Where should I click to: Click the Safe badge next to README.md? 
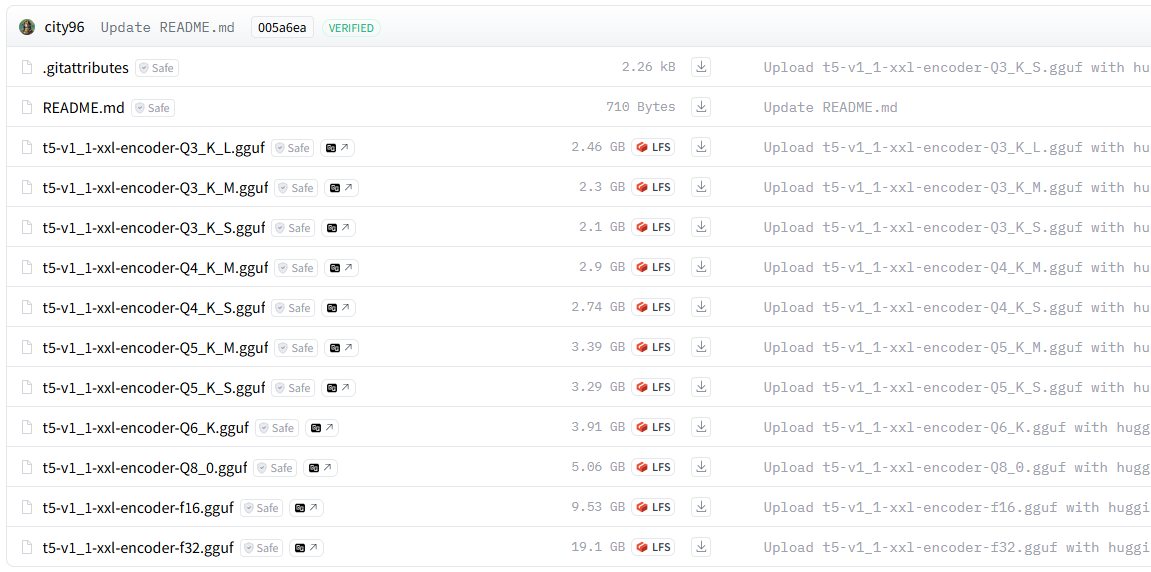click(153, 108)
